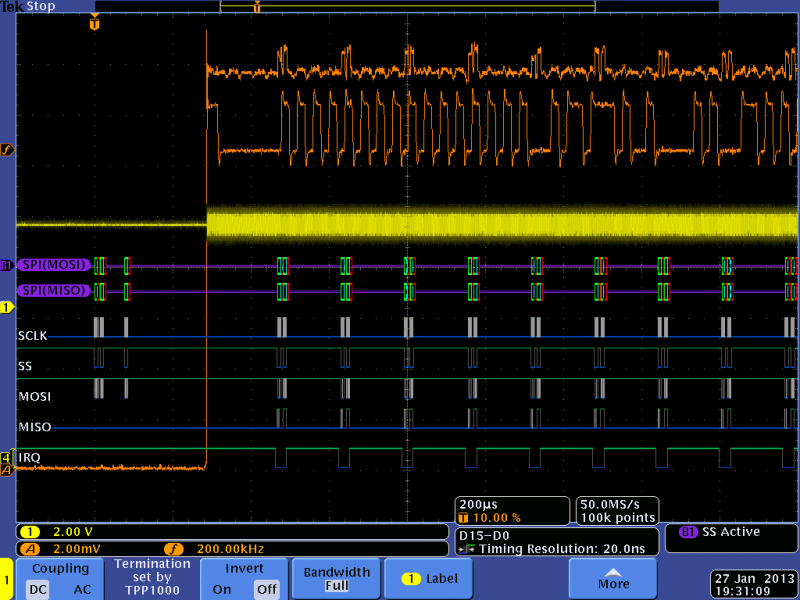Screen dimensions: 800x600
Task: Click the Tek logo
Action: coord(12,6)
